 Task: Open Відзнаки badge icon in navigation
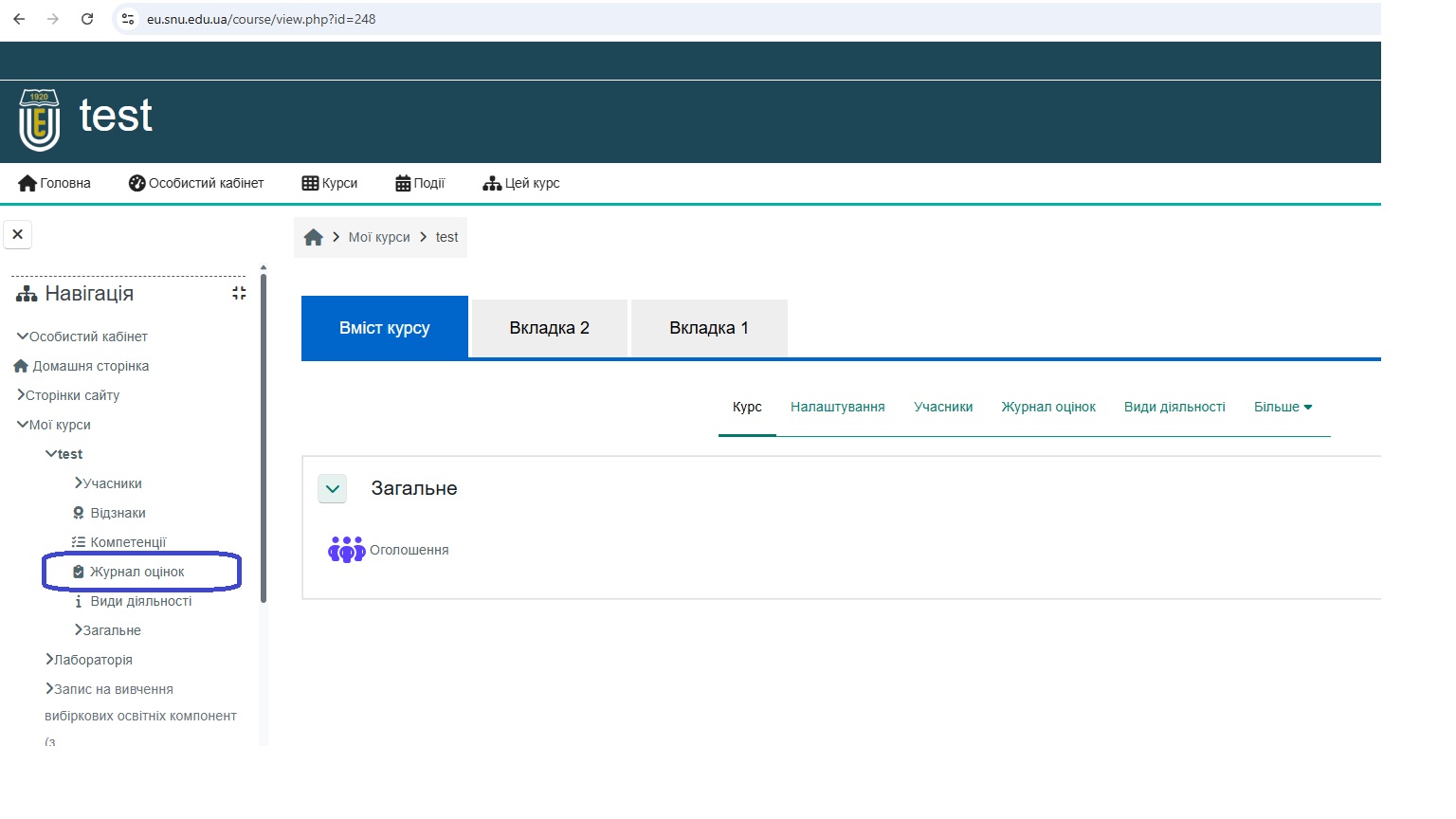[x=79, y=513]
